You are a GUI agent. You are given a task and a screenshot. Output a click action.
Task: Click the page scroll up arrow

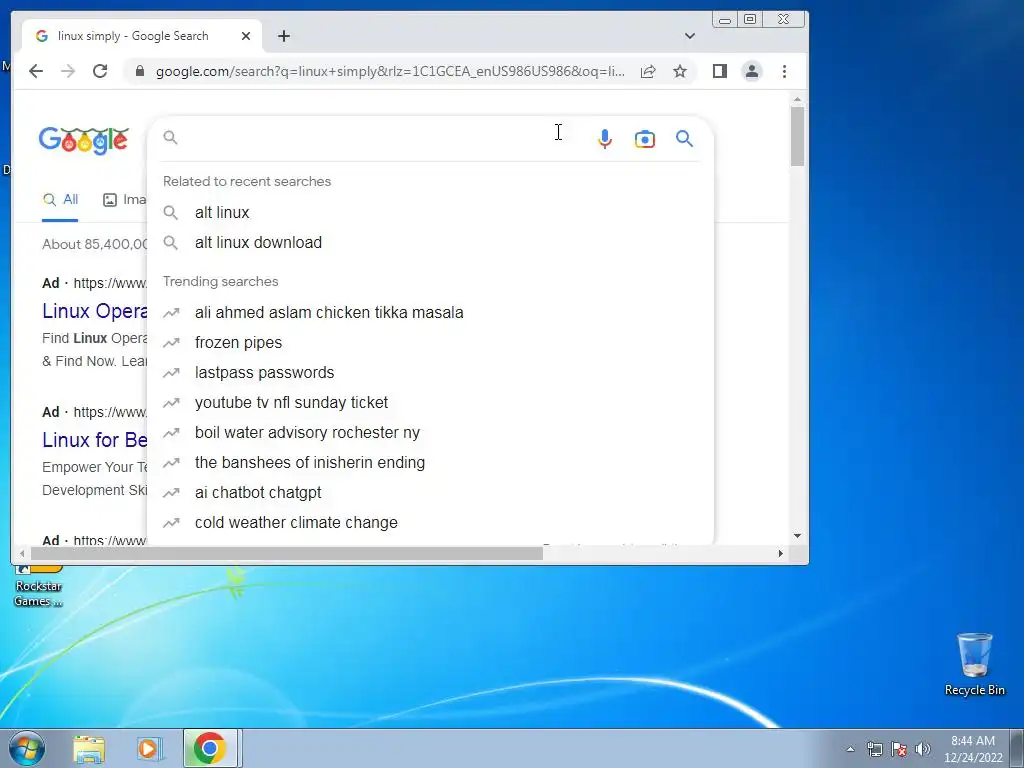click(797, 99)
